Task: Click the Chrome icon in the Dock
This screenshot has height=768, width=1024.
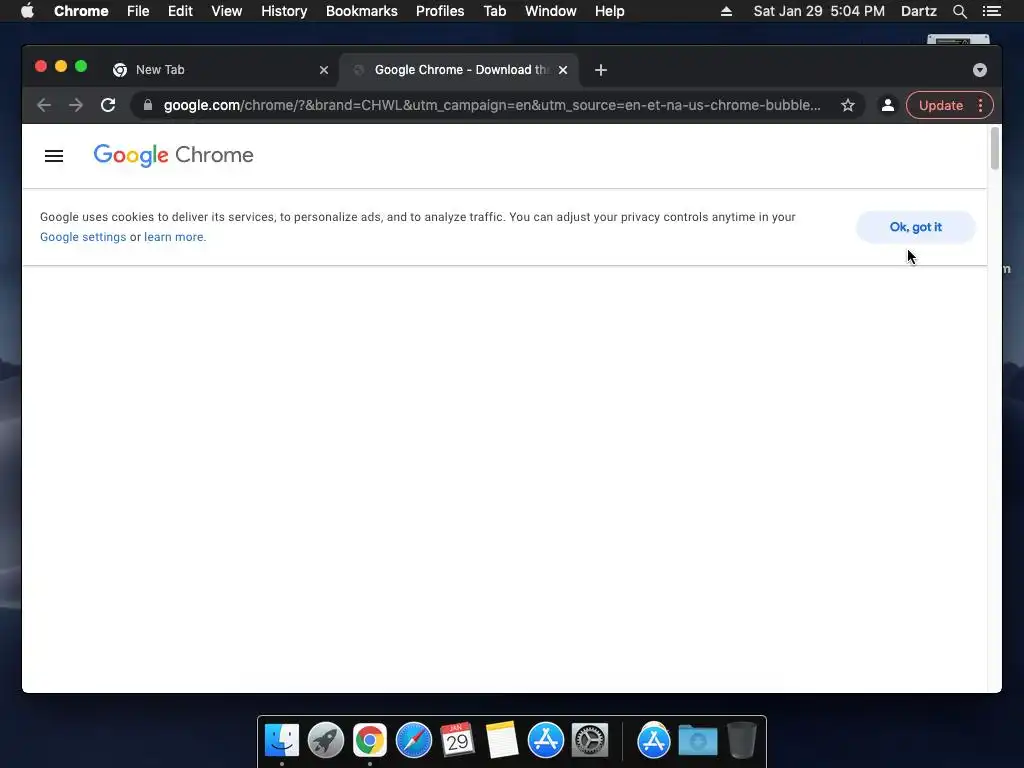Action: pos(370,740)
